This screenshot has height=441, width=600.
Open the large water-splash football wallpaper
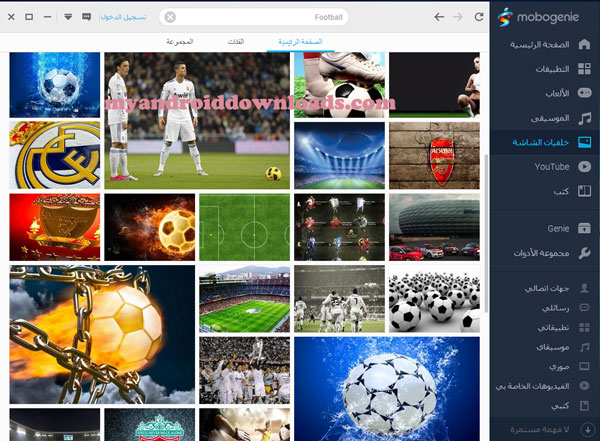[x=387, y=389]
